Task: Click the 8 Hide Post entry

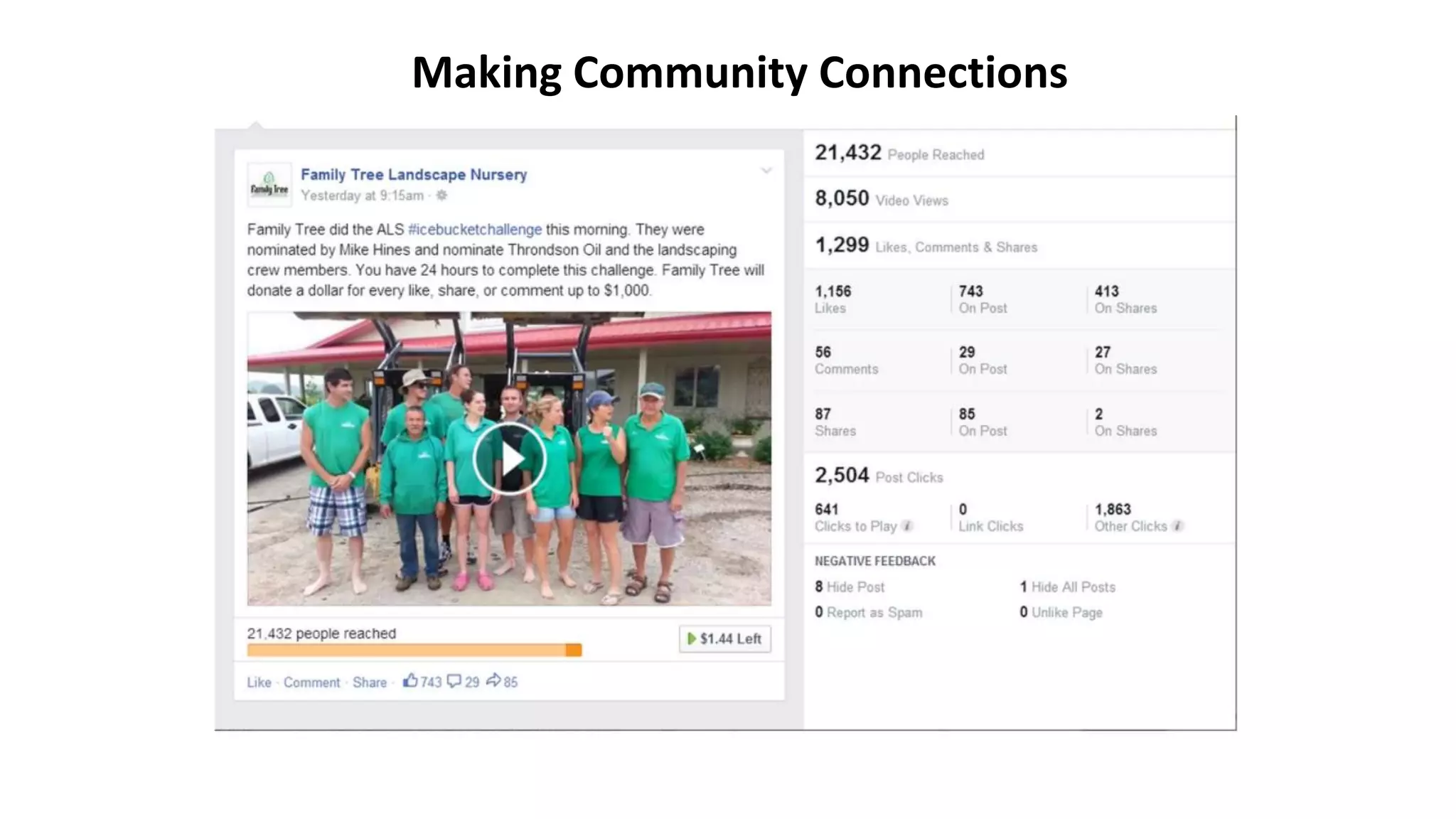Action: tap(850, 587)
